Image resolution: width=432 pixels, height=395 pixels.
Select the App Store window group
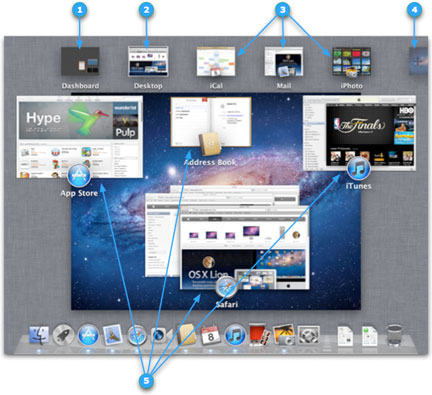point(80,137)
